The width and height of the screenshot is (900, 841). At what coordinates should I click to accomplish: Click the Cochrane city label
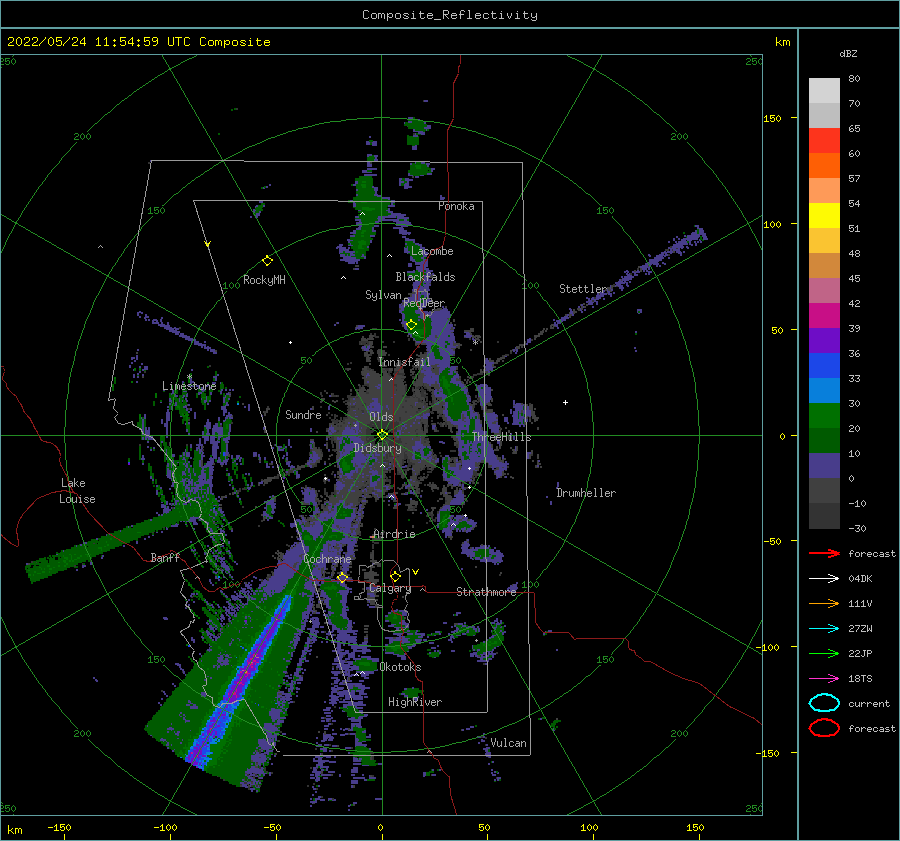[x=327, y=559]
